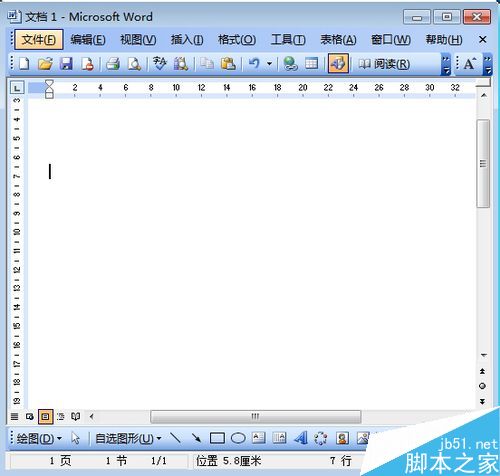The height and width of the screenshot is (476, 500).
Task: Run the spelling and grammar check
Action: (160, 63)
